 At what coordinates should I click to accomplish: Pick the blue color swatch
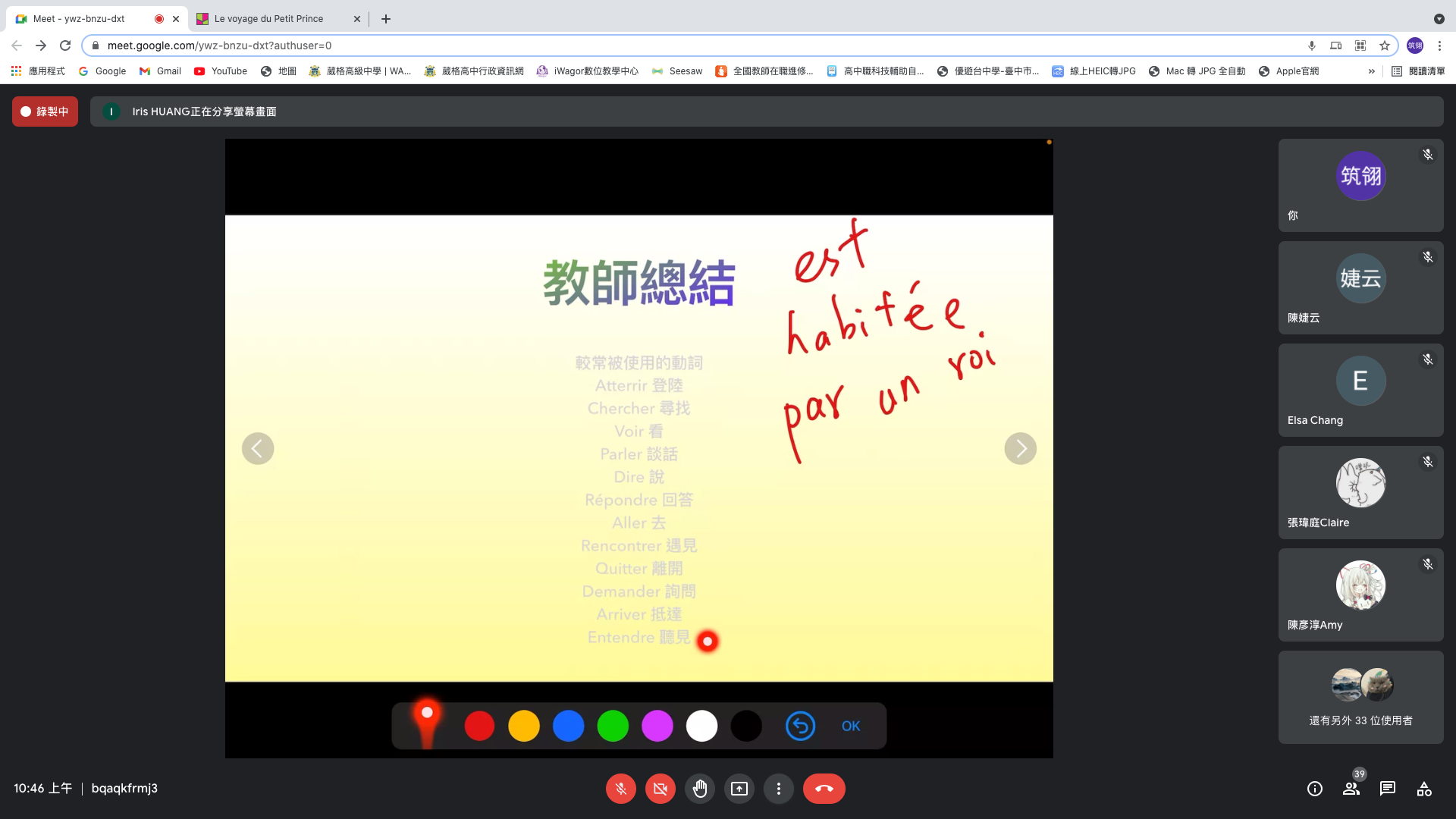pyautogui.click(x=568, y=726)
